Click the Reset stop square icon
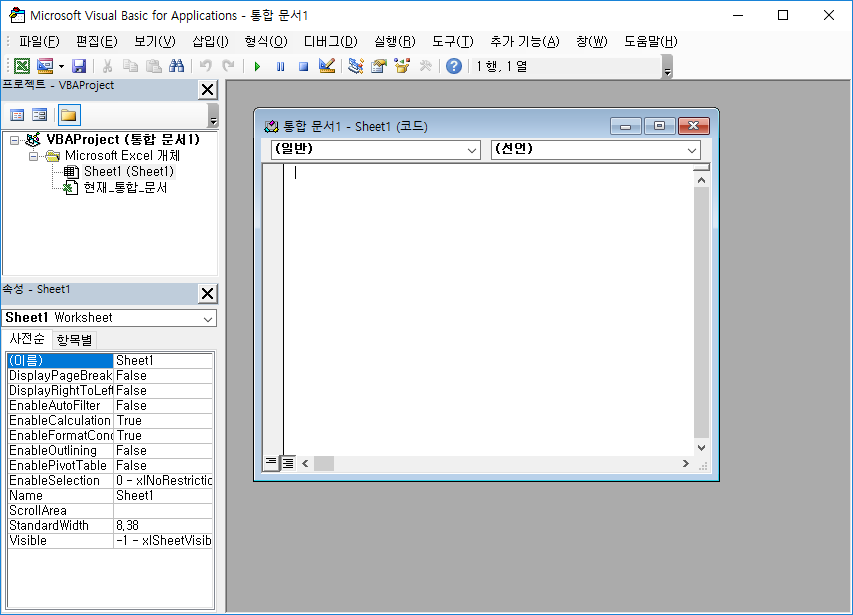Viewport: 853px width, 615px height. click(304, 66)
